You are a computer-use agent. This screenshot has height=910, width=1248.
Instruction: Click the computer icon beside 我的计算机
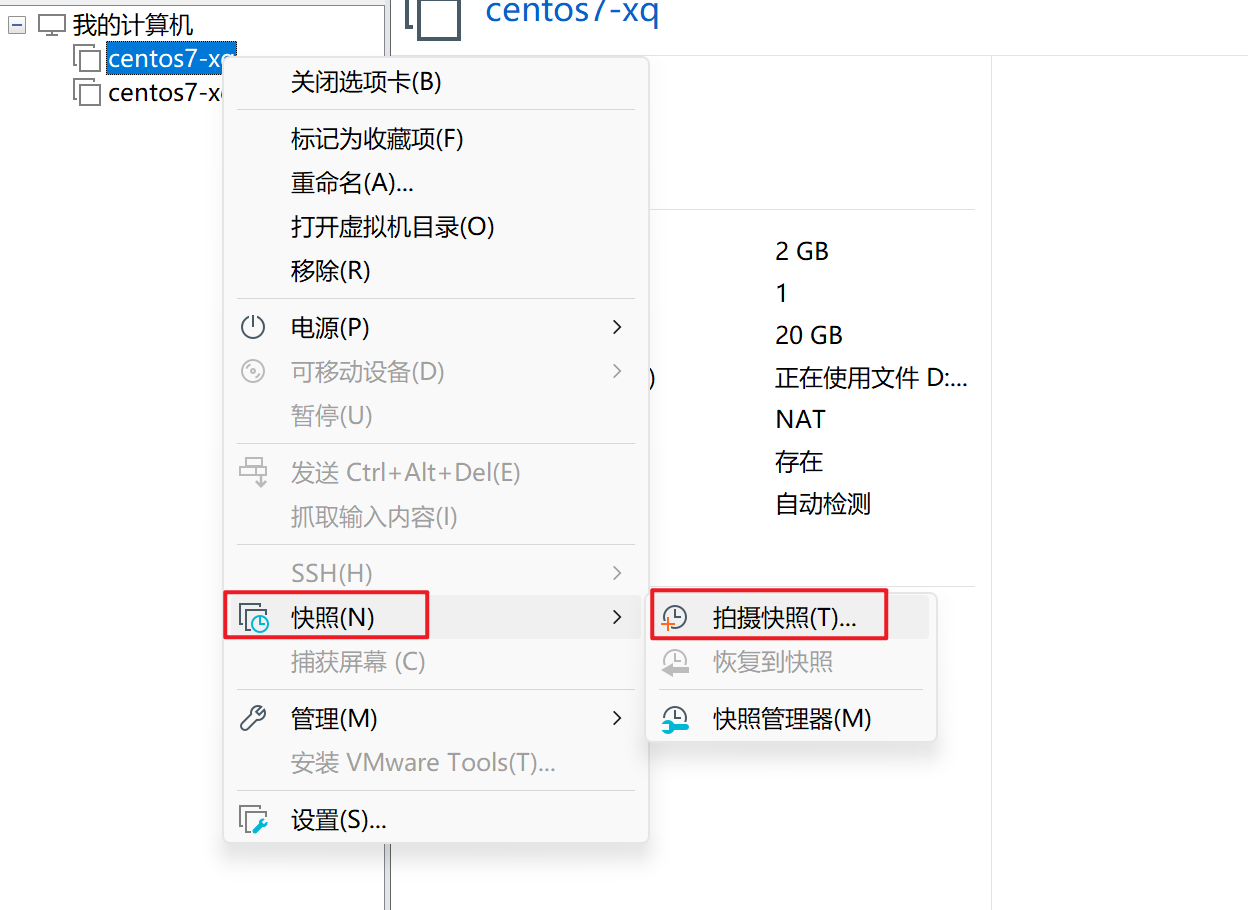52,26
